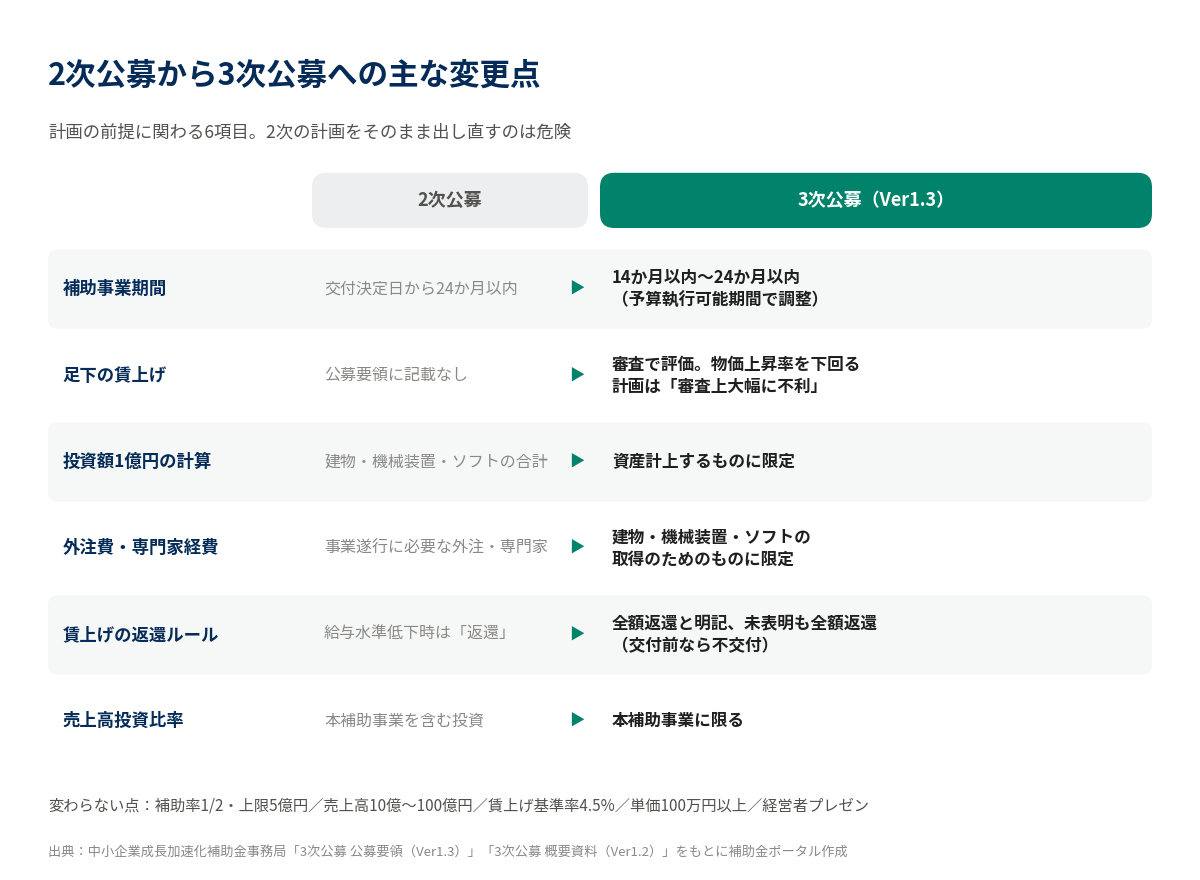Click the text （交付前なら不交付）
The height and width of the screenshot is (880, 1200).
(694, 645)
